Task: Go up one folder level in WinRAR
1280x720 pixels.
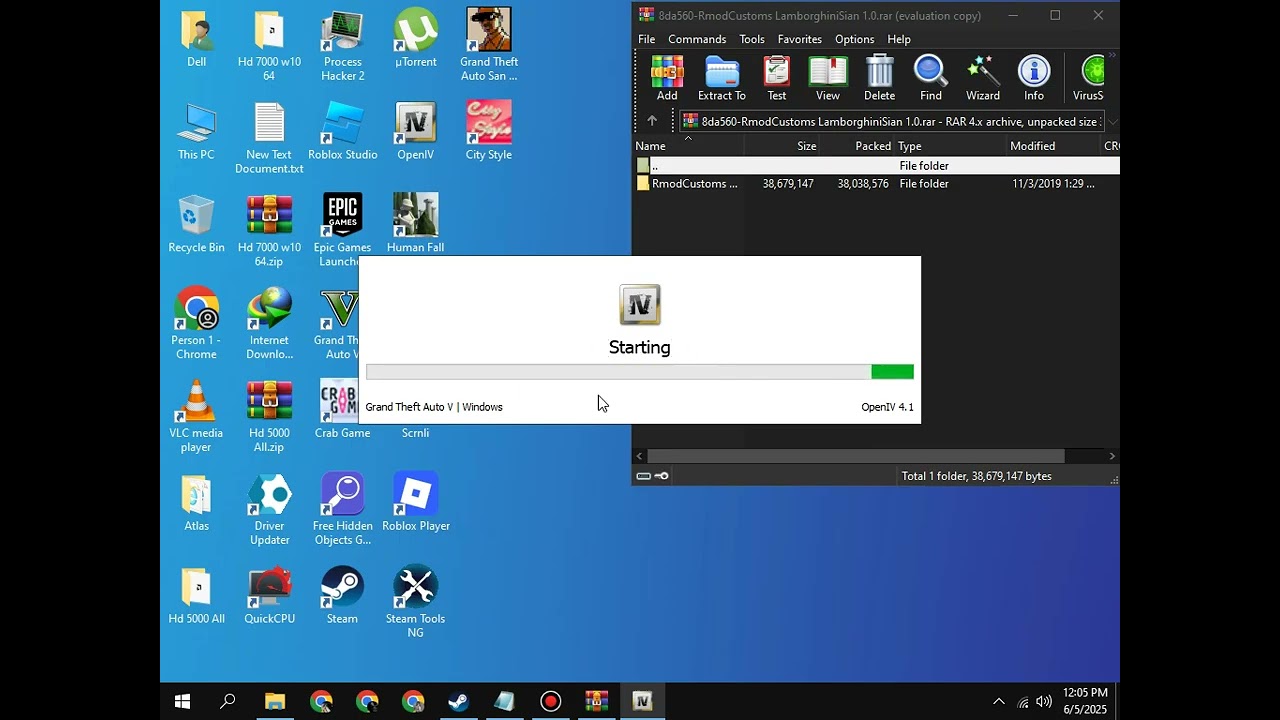Action: click(652, 121)
